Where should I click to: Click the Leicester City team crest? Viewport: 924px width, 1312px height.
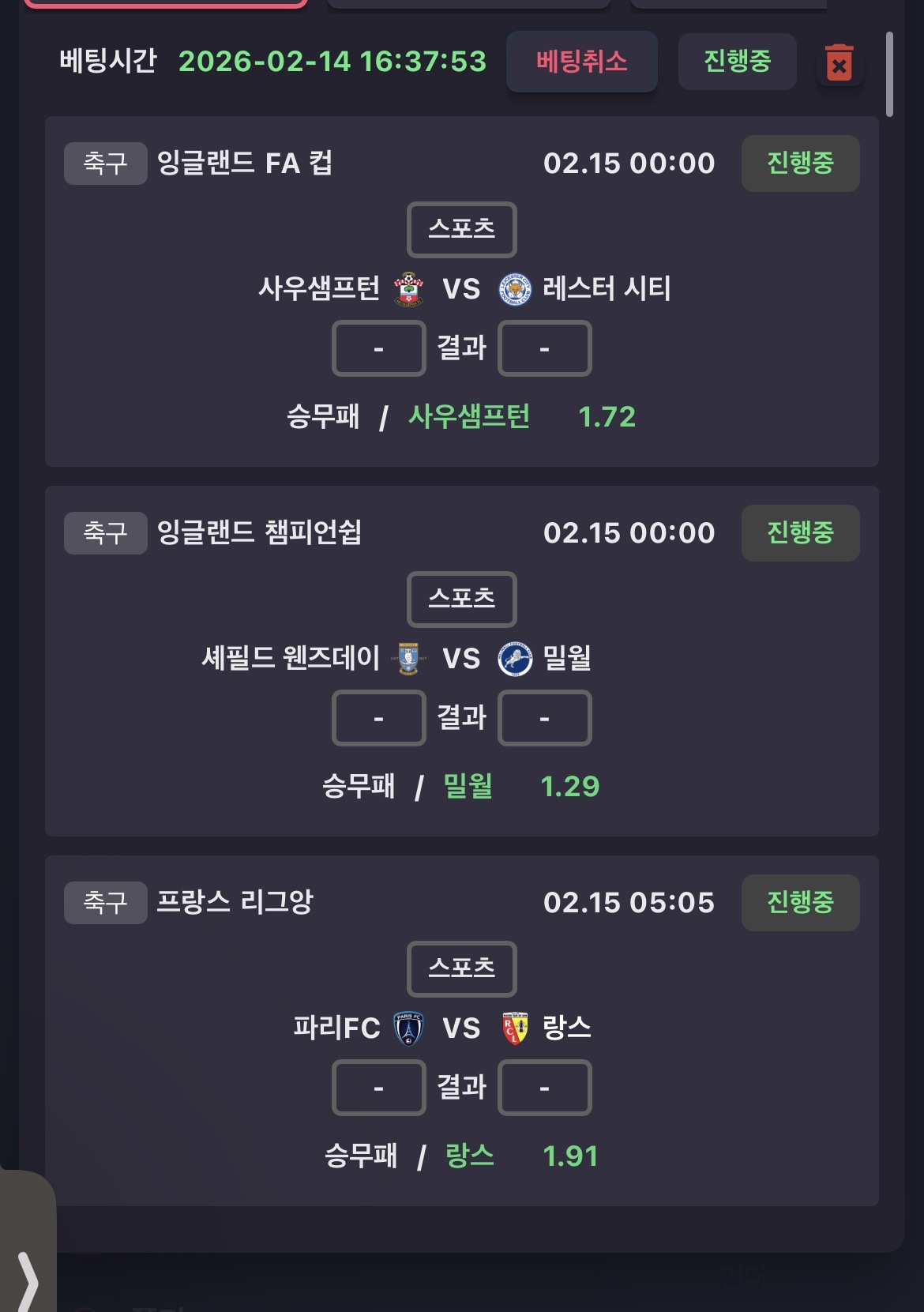click(x=515, y=289)
